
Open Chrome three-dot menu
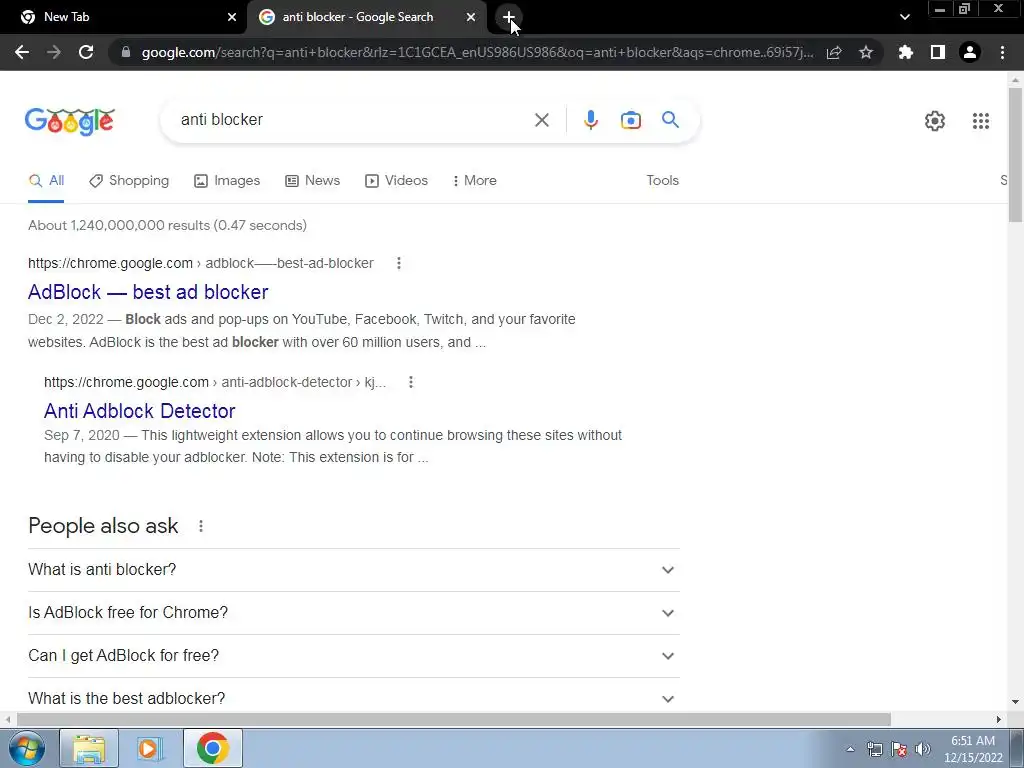click(x=1002, y=52)
